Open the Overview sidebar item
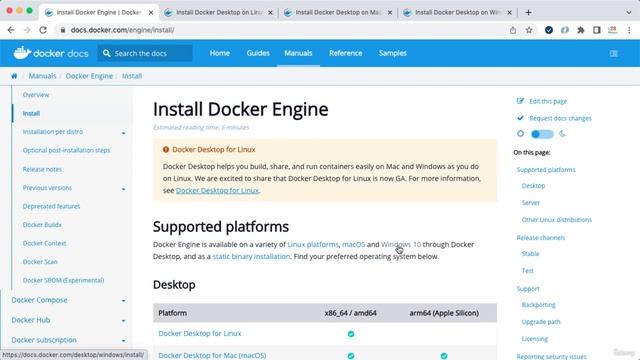The image size is (640, 360). 36,95
